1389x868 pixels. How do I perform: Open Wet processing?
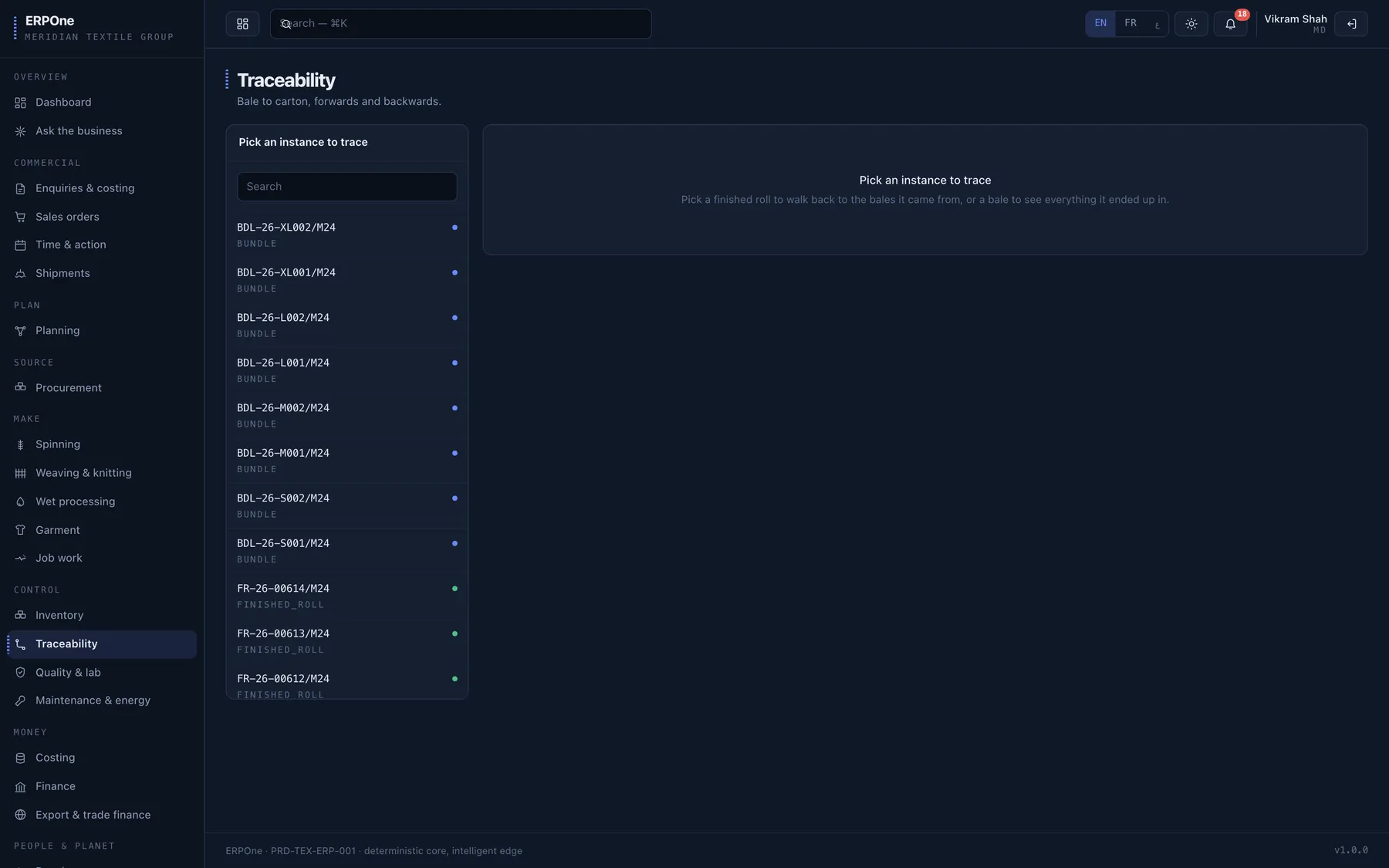tap(102, 502)
